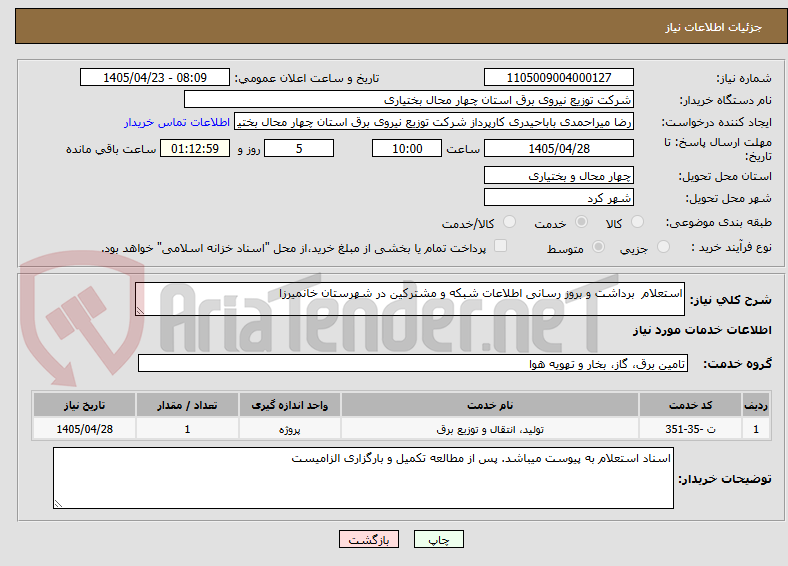This screenshot has height=566, width=788.
Task: Click the request creator field رضا میراحمدی
Action: coord(434,122)
